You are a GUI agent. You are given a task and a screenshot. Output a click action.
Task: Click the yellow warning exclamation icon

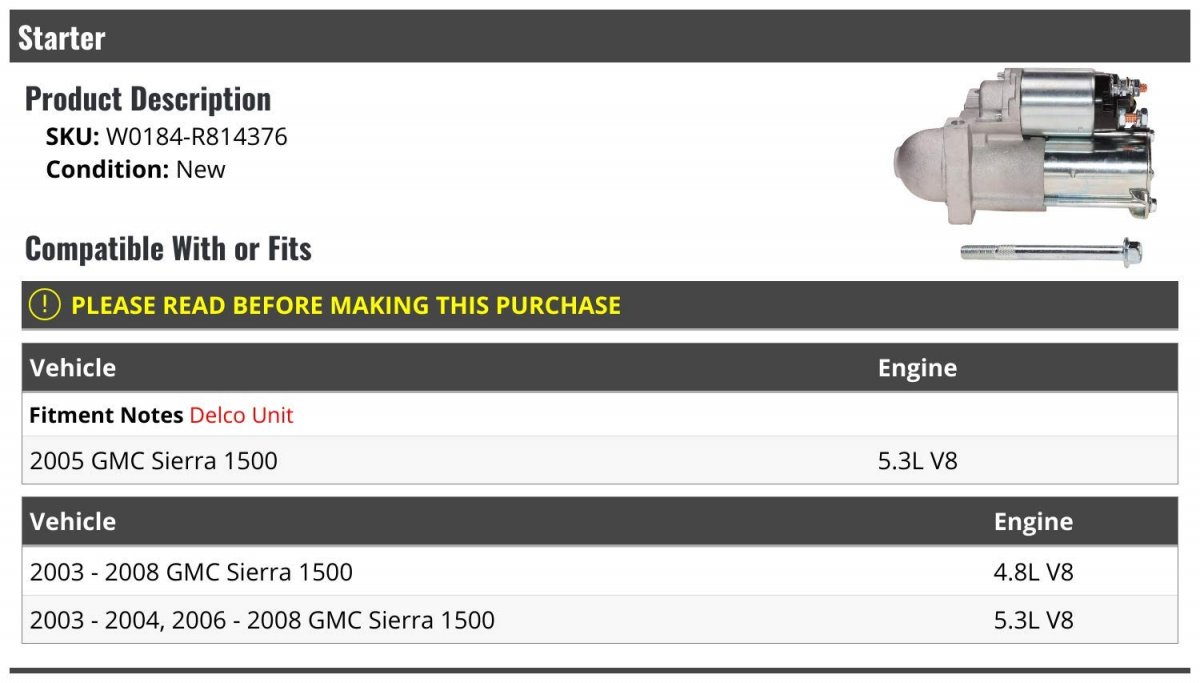point(44,305)
